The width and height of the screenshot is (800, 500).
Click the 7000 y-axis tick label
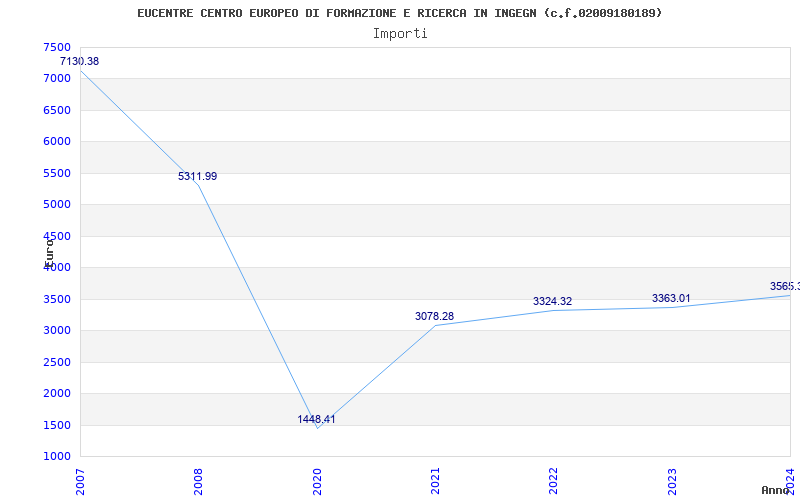point(57,79)
